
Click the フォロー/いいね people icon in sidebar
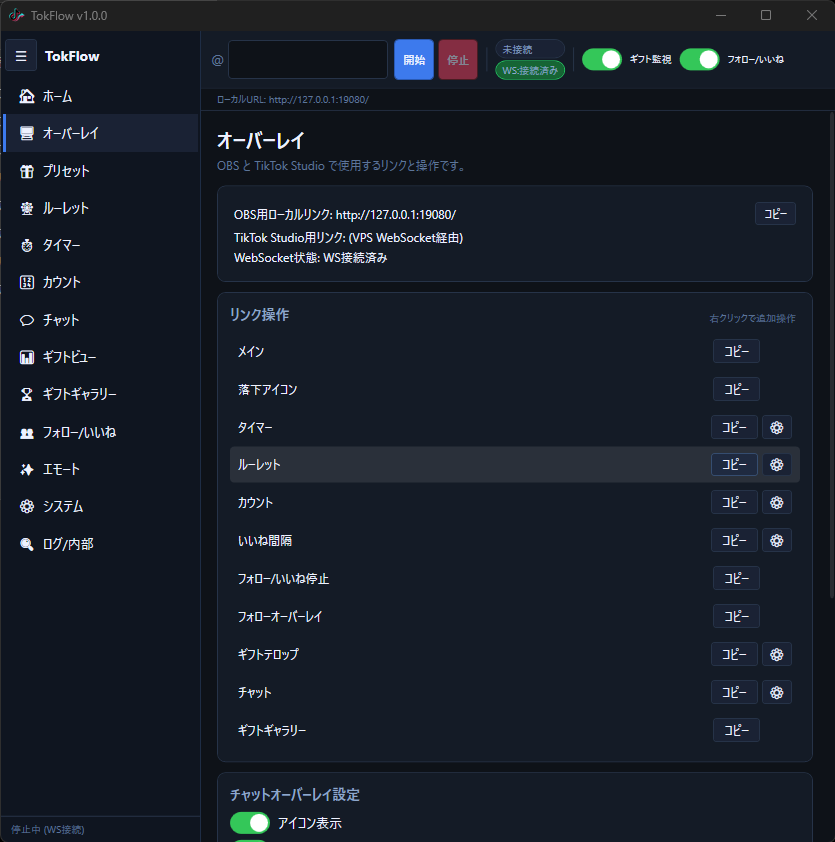pos(26,432)
